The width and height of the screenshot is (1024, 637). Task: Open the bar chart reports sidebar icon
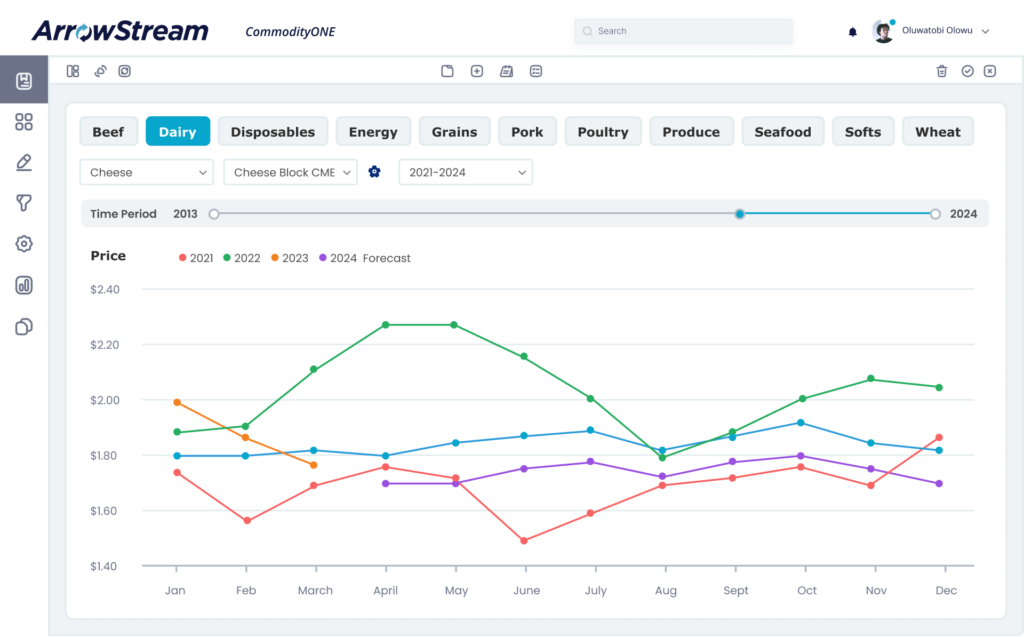pyautogui.click(x=24, y=285)
